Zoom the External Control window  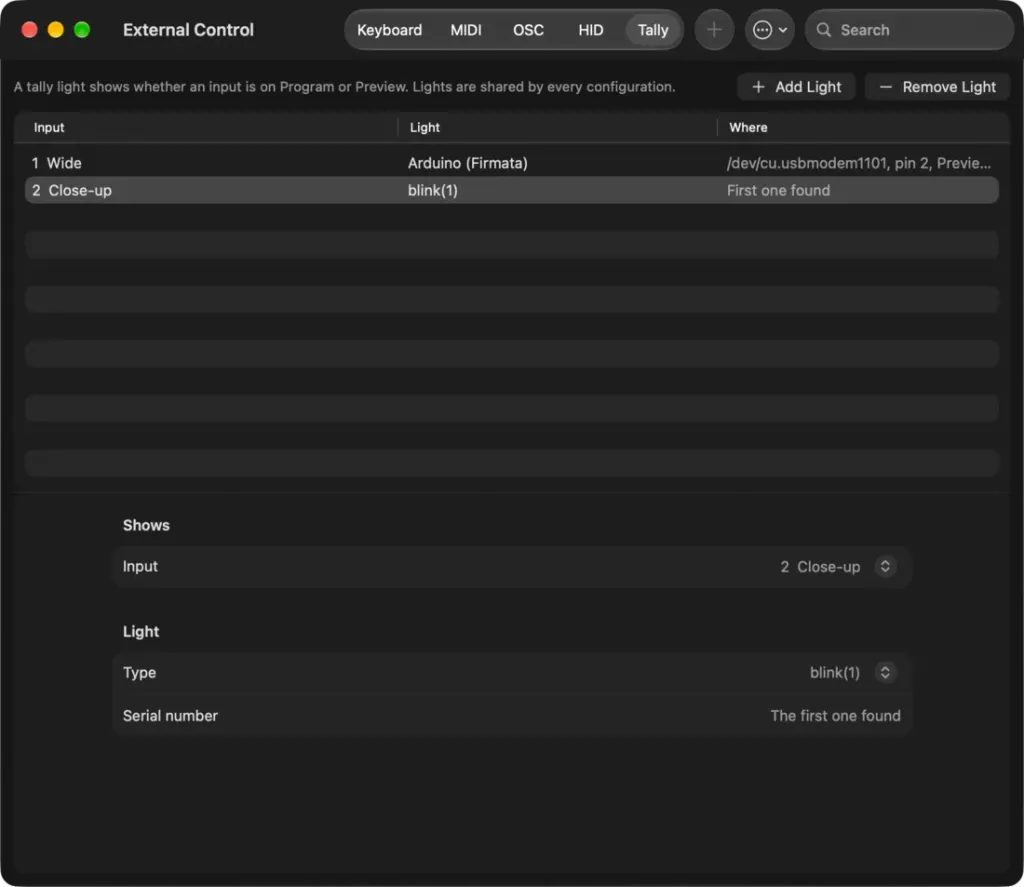[82, 30]
